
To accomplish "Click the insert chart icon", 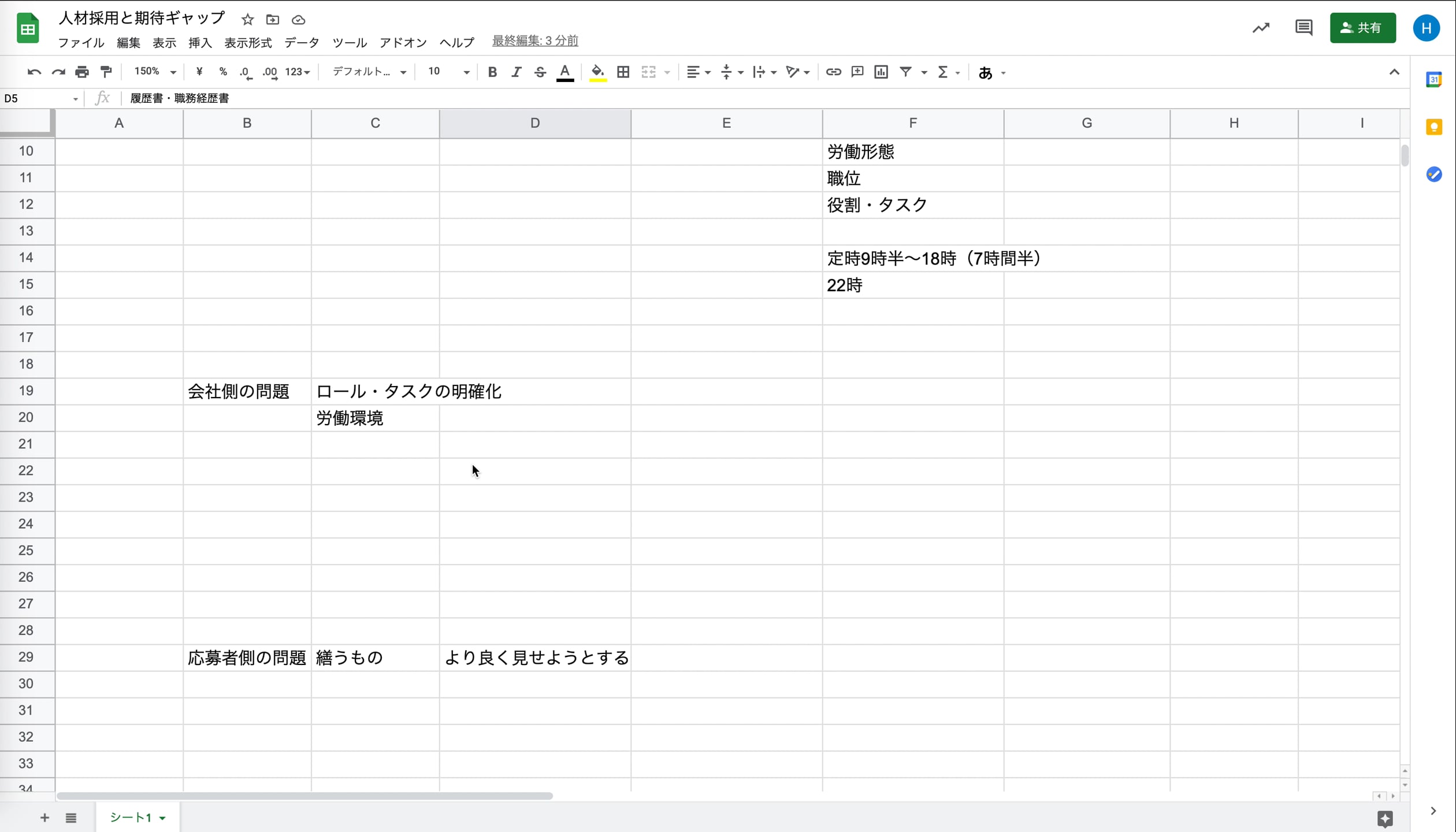I will click(881, 72).
